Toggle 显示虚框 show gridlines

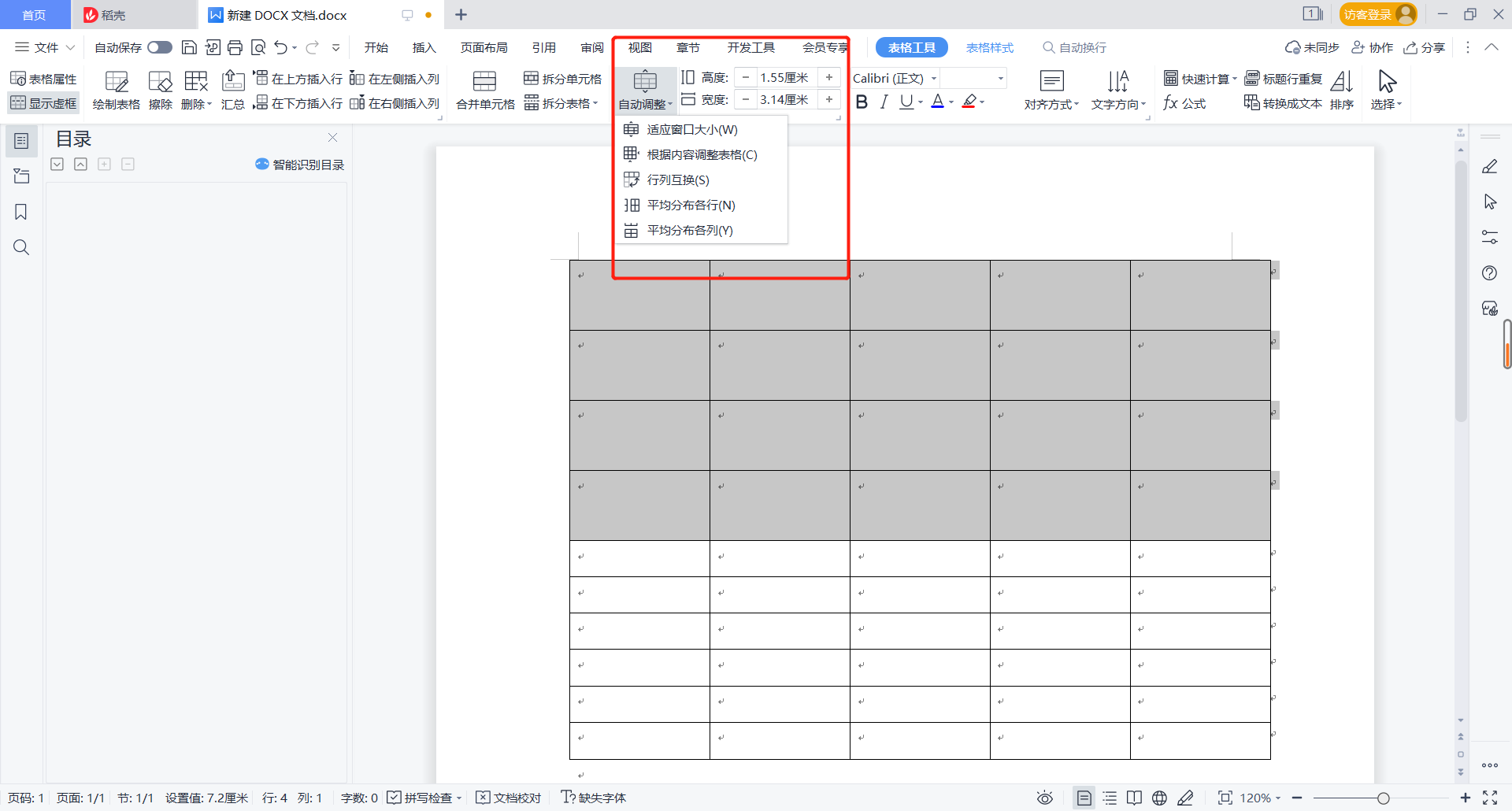43,103
